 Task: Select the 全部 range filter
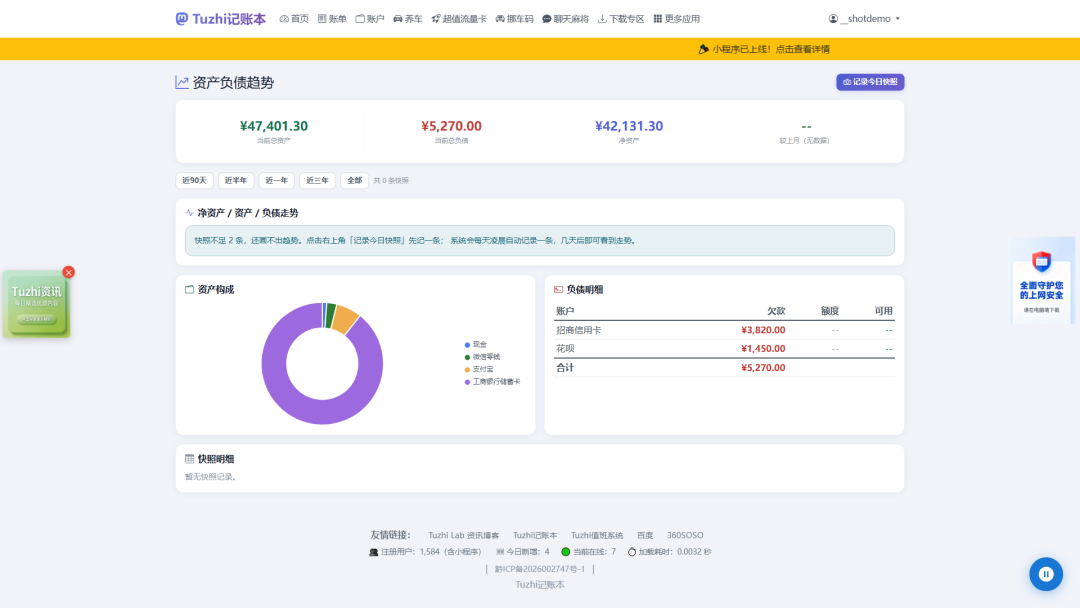point(354,180)
